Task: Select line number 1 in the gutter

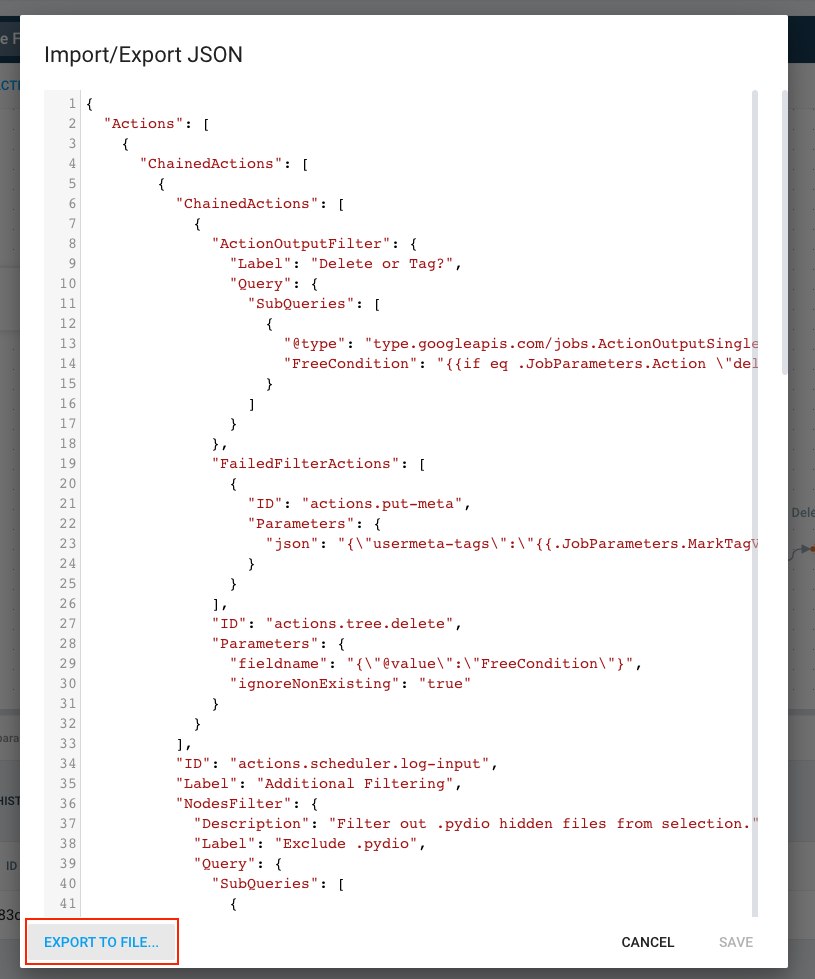Action: click(x=72, y=104)
